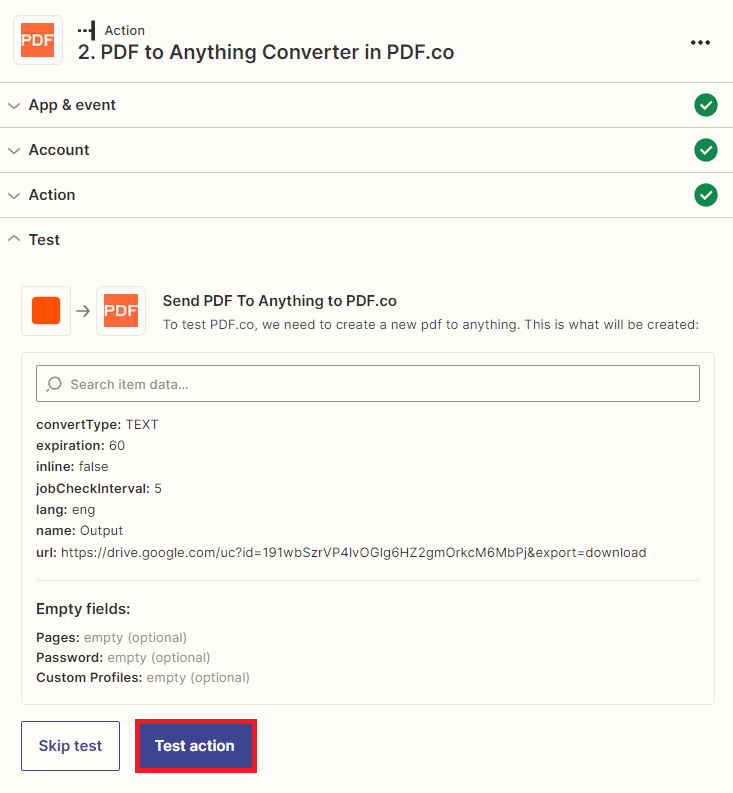Click the arrow between app icons
The height and width of the screenshot is (793, 733).
tap(83, 311)
